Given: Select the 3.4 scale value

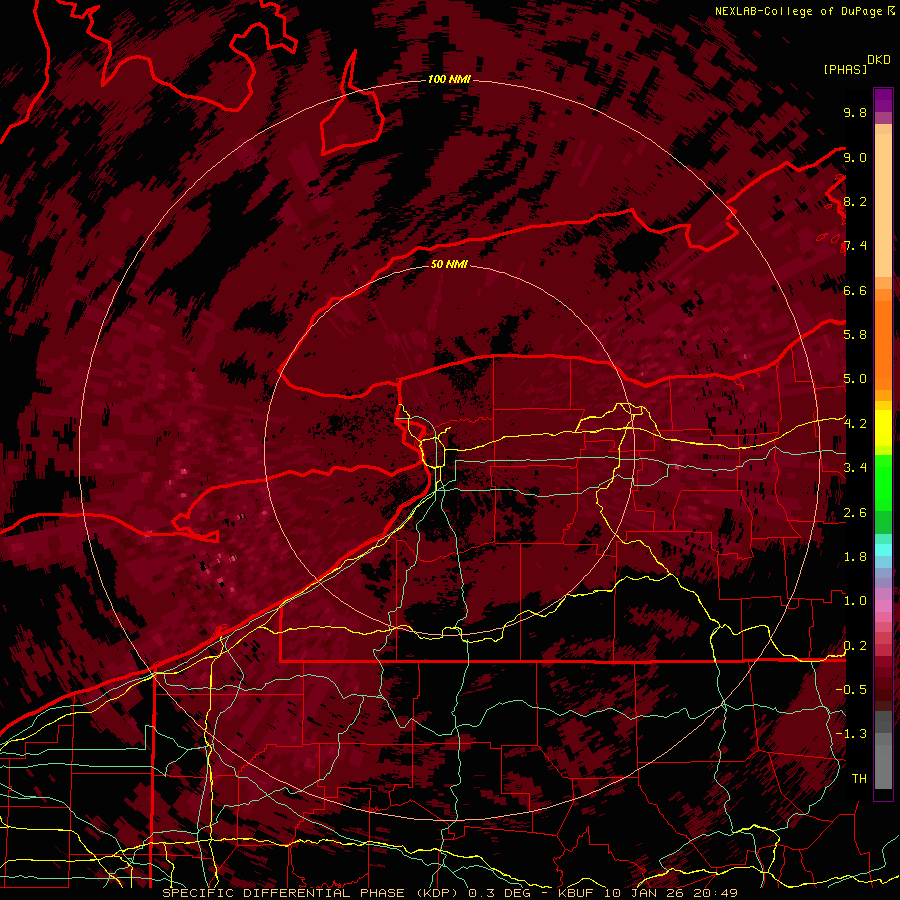Looking at the screenshot, I should pyautogui.click(x=855, y=468).
